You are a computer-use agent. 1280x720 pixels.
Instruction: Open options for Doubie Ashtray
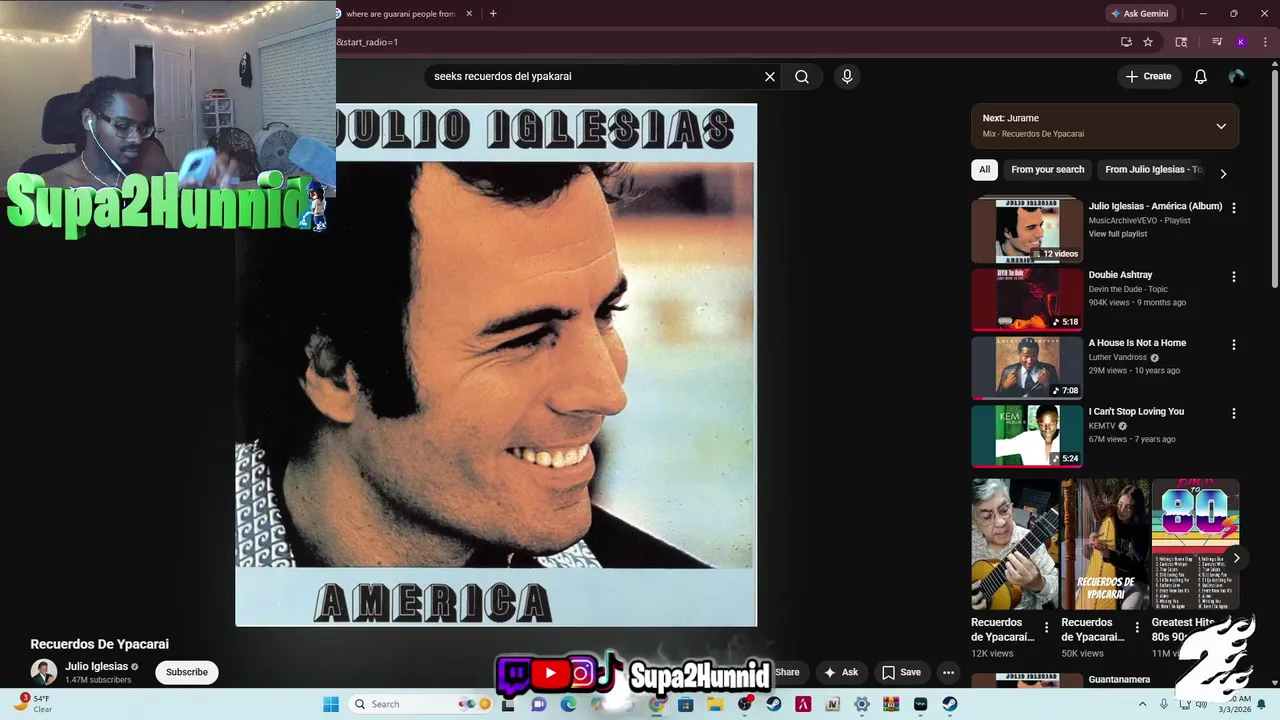click(x=1233, y=276)
